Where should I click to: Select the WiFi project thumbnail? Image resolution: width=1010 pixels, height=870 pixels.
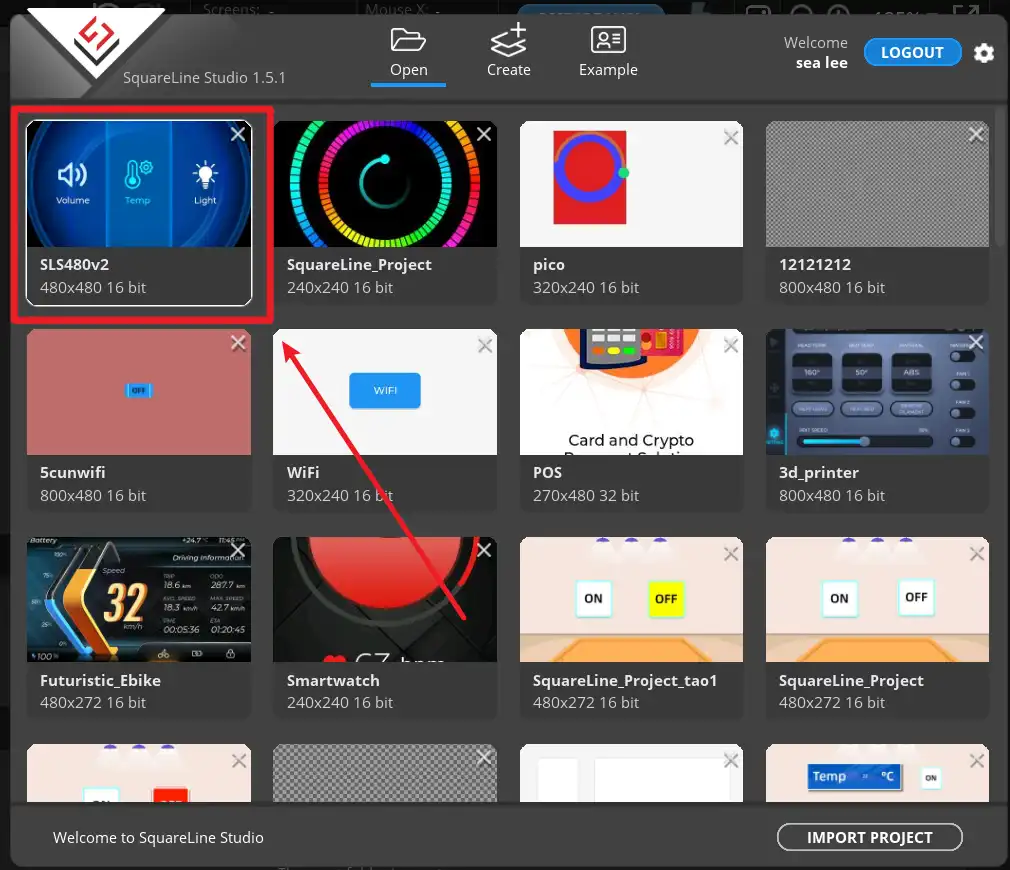click(x=385, y=392)
